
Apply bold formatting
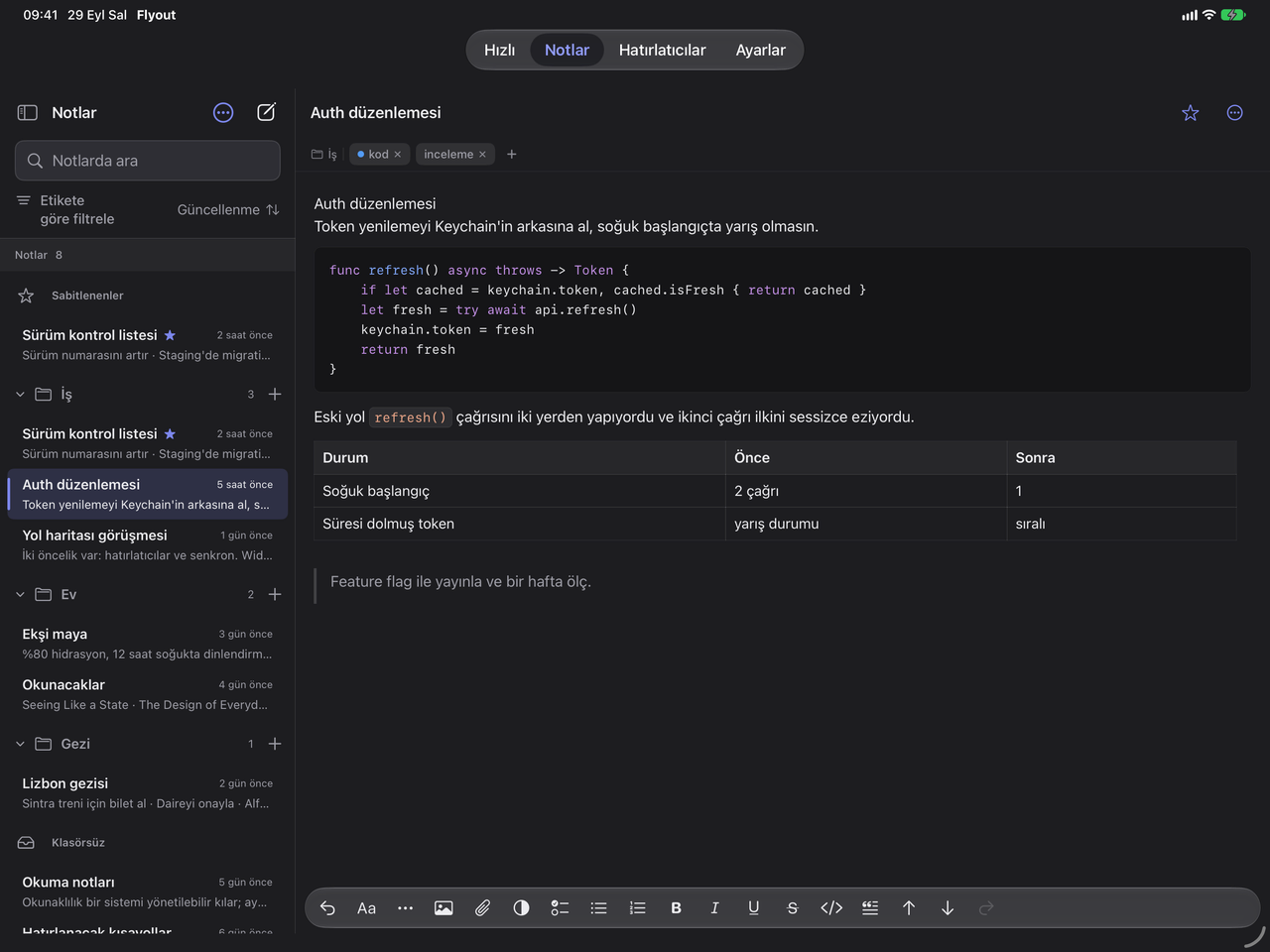[676, 908]
